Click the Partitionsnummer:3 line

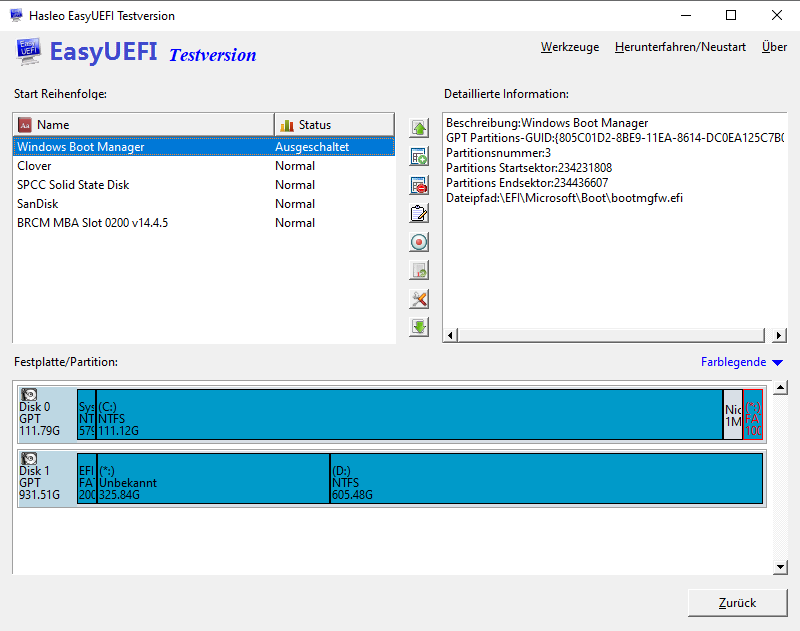pos(498,153)
